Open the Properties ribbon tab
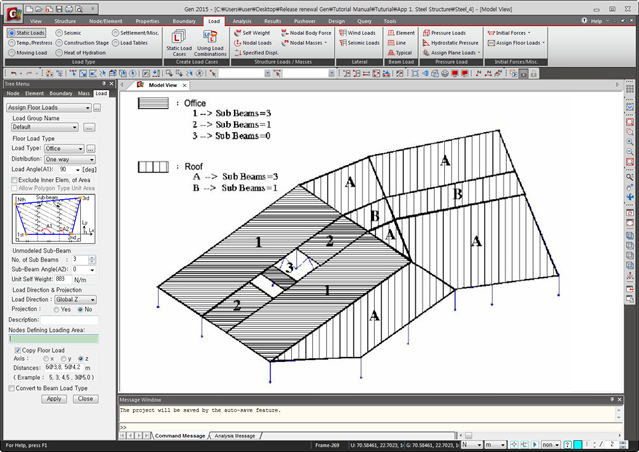 click(x=147, y=21)
